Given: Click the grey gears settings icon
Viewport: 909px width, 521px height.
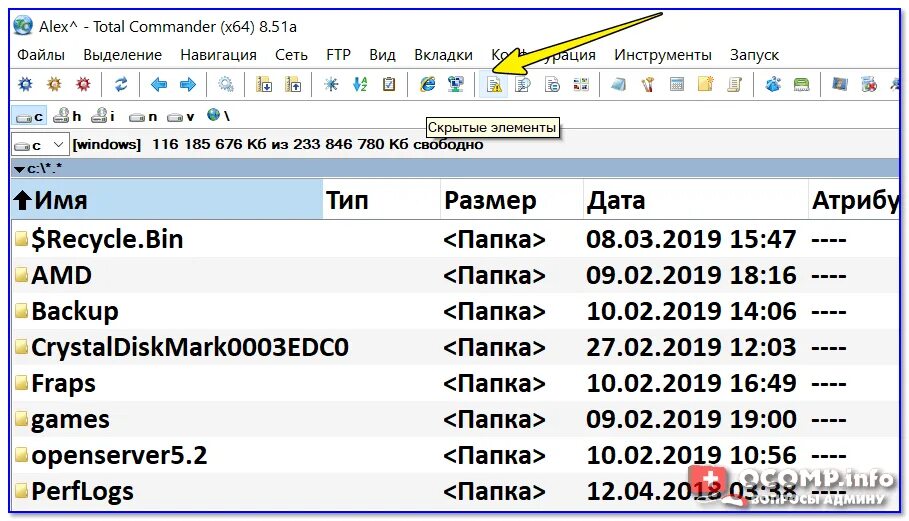Looking at the screenshot, I should coord(226,85).
